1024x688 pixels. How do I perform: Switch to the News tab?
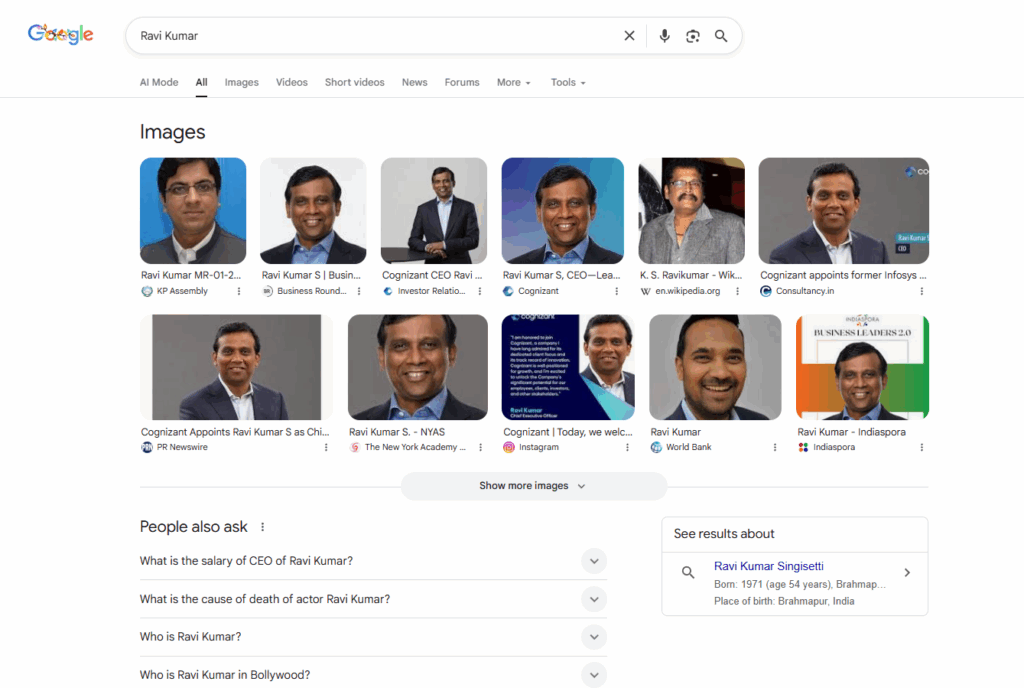click(414, 82)
